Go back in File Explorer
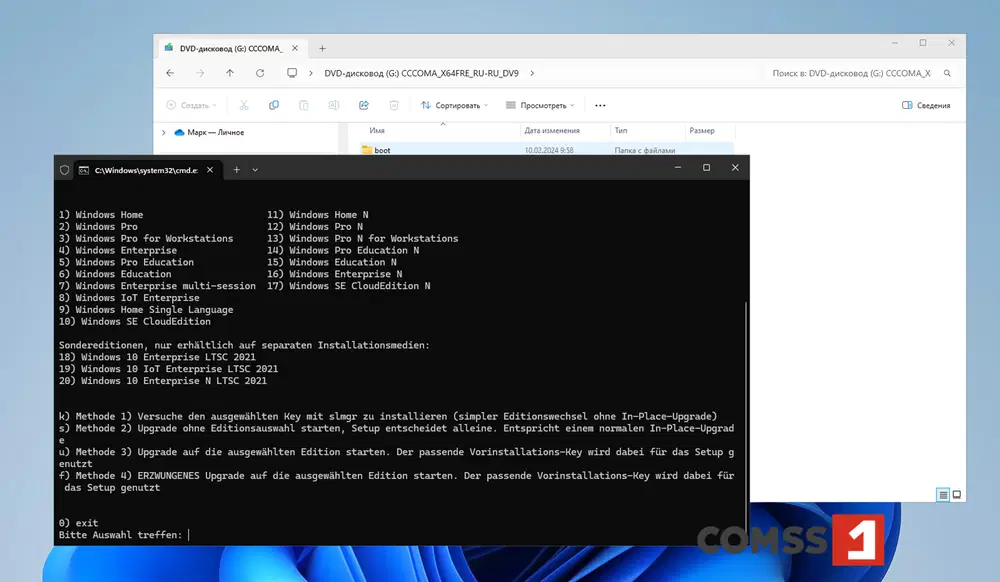Viewport: 1000px width, 582px height. (170, 73)
